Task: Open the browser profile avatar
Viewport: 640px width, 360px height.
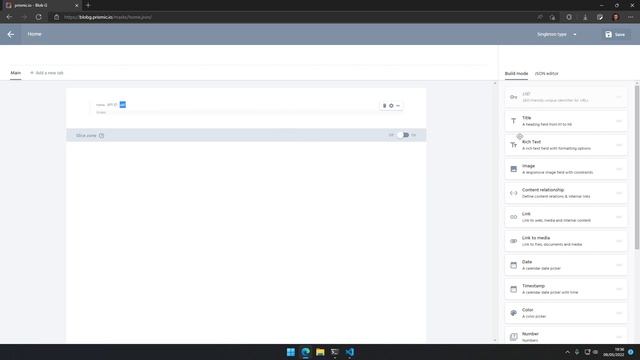Action: (616, 17)
